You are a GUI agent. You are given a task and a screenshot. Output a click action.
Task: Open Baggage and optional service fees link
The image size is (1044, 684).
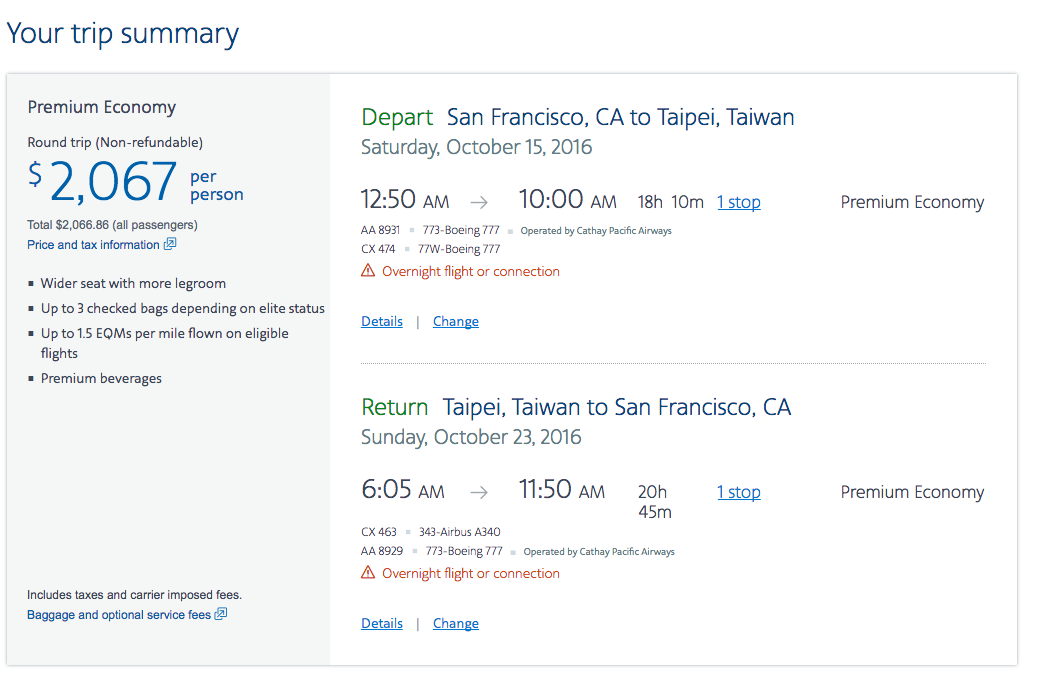coord(119,615)
